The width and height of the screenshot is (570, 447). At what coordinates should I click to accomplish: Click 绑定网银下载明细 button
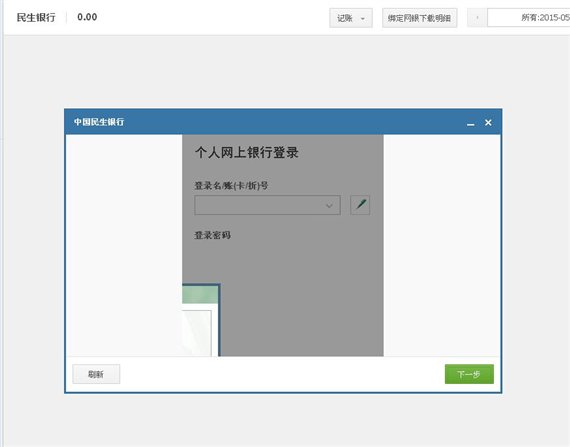420,18
